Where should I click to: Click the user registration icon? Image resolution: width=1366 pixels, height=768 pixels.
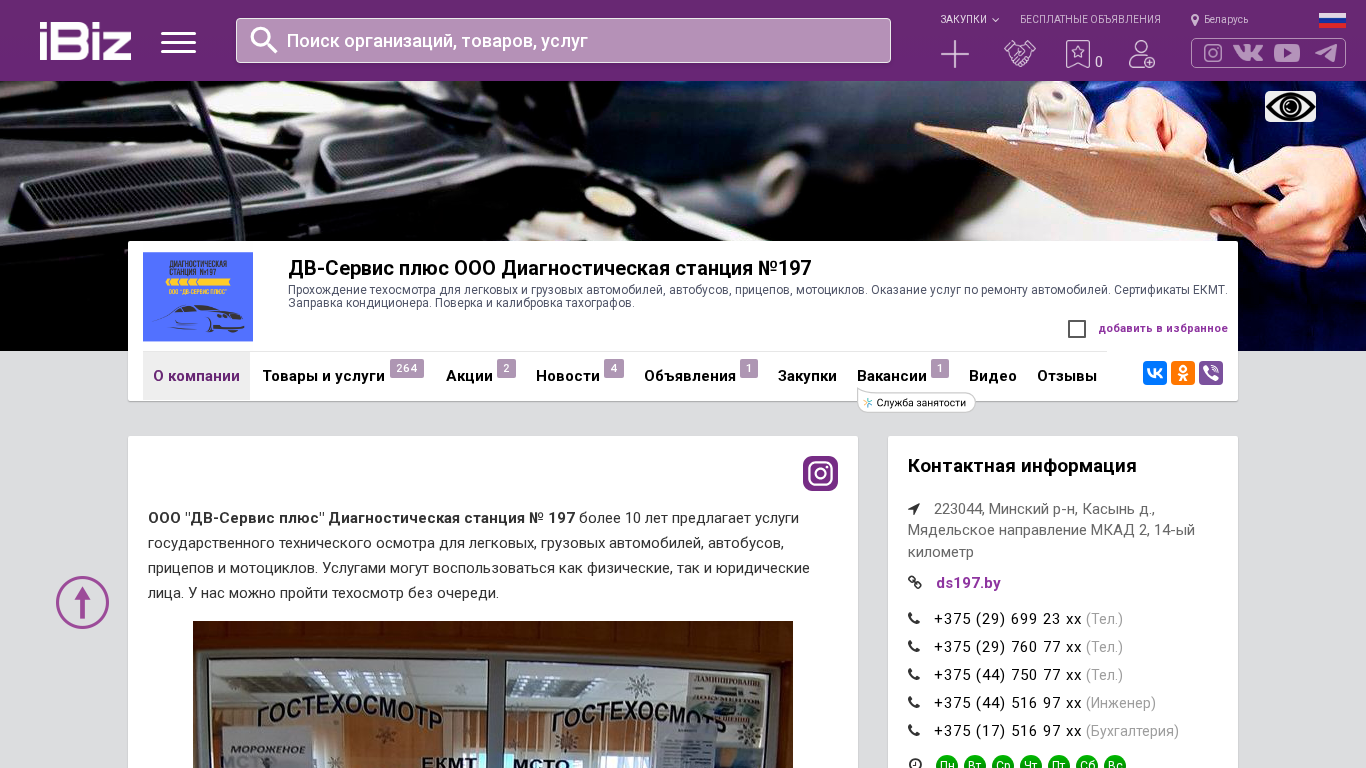[x=1142, y=54]
